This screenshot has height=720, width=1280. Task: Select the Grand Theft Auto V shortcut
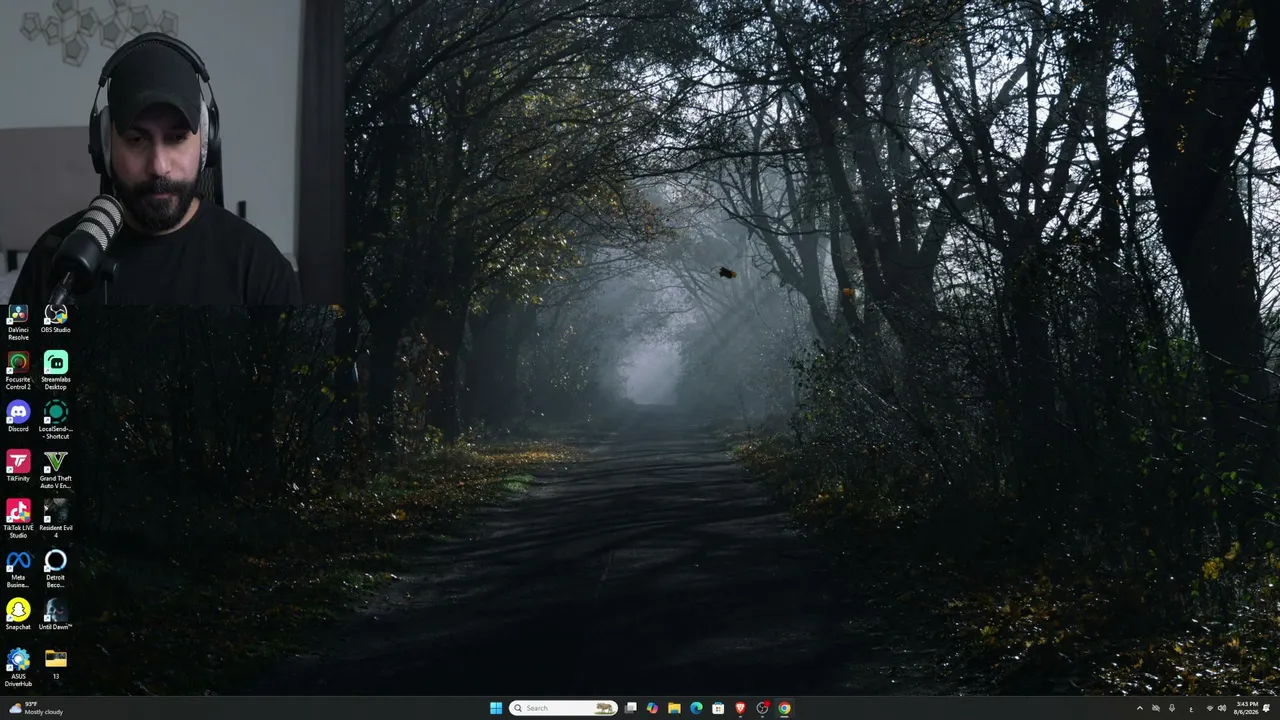56,470
